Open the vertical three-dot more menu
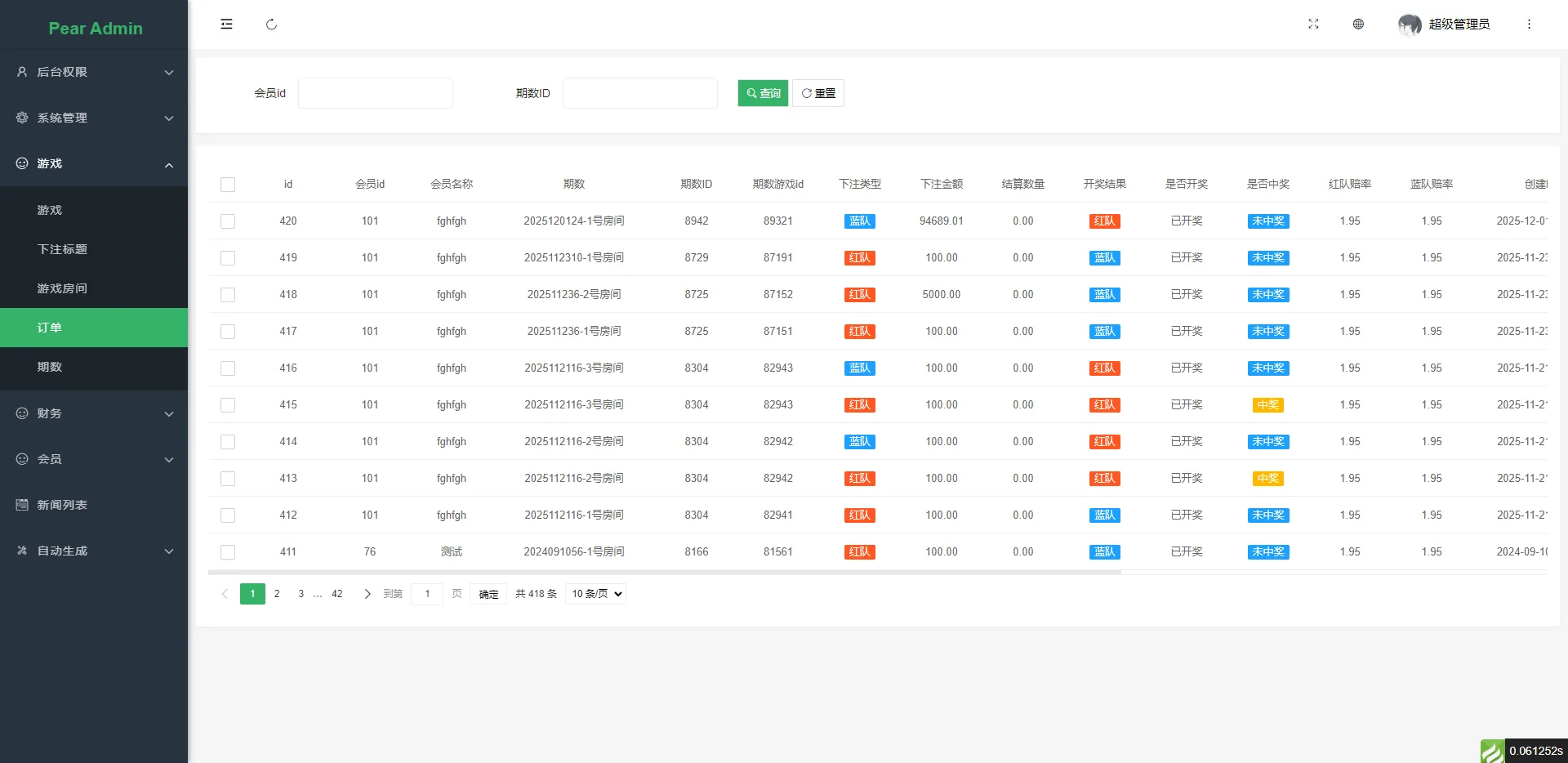The image size is (1568, 763). point(1529,25)
